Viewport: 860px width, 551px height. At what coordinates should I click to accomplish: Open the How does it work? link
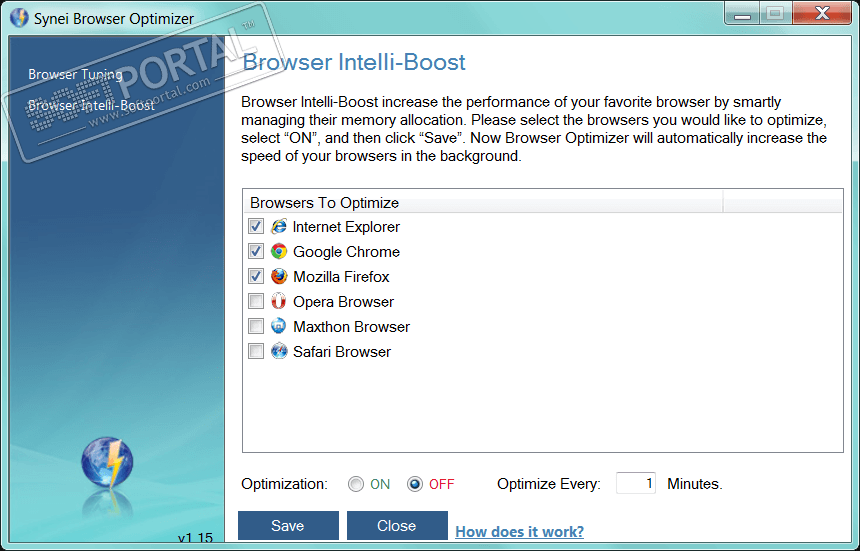click(x=519, y=532)
